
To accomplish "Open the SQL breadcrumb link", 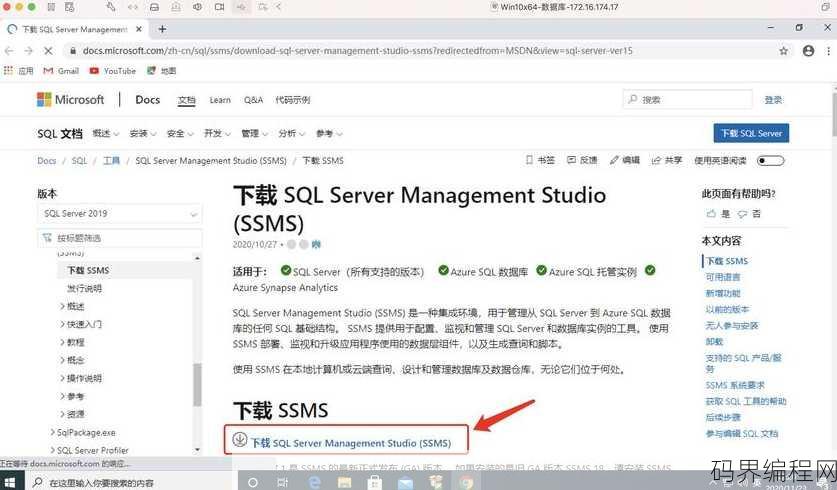I will pos(79,161).
